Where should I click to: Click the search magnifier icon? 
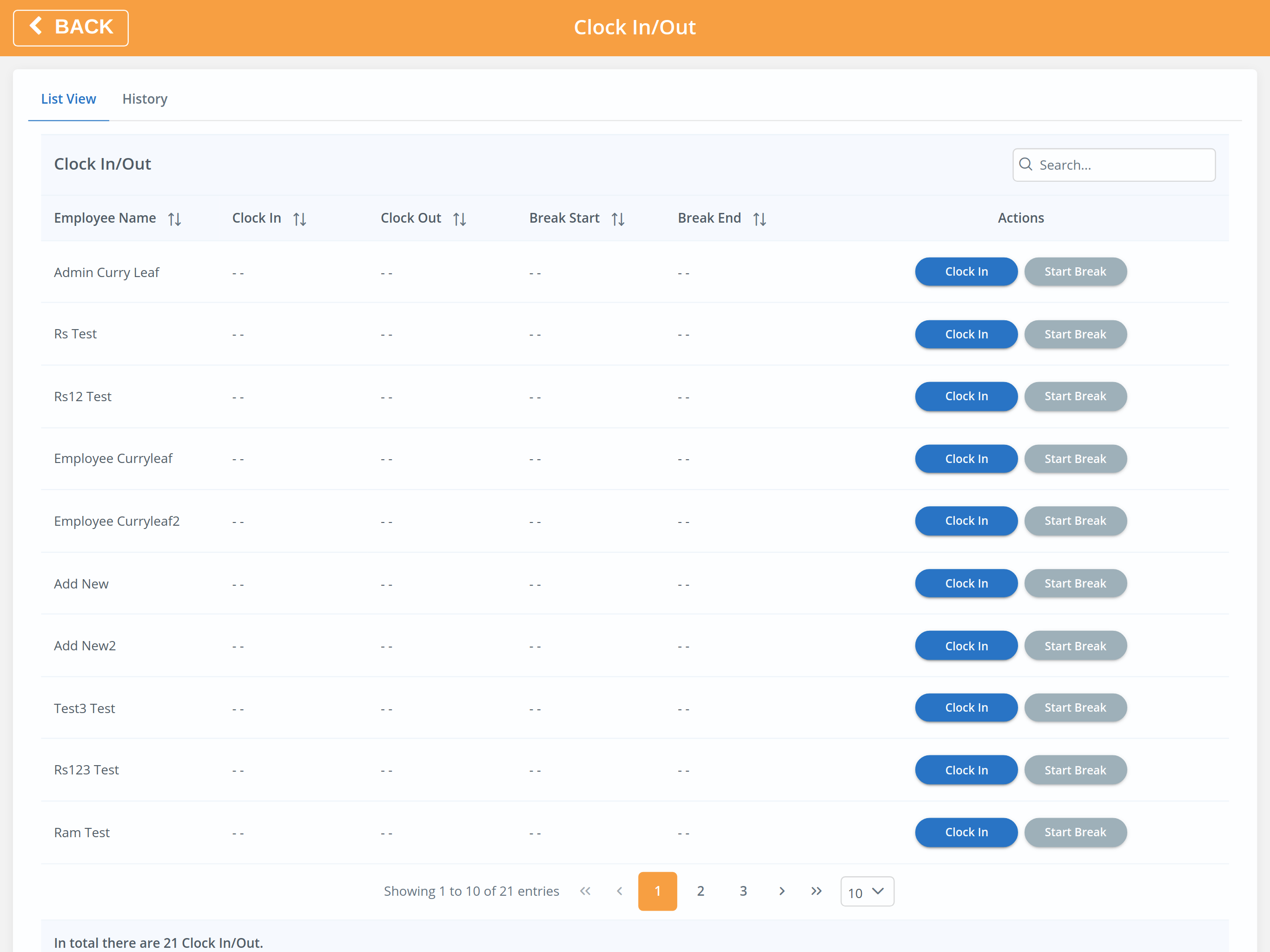coord(1025,164)
